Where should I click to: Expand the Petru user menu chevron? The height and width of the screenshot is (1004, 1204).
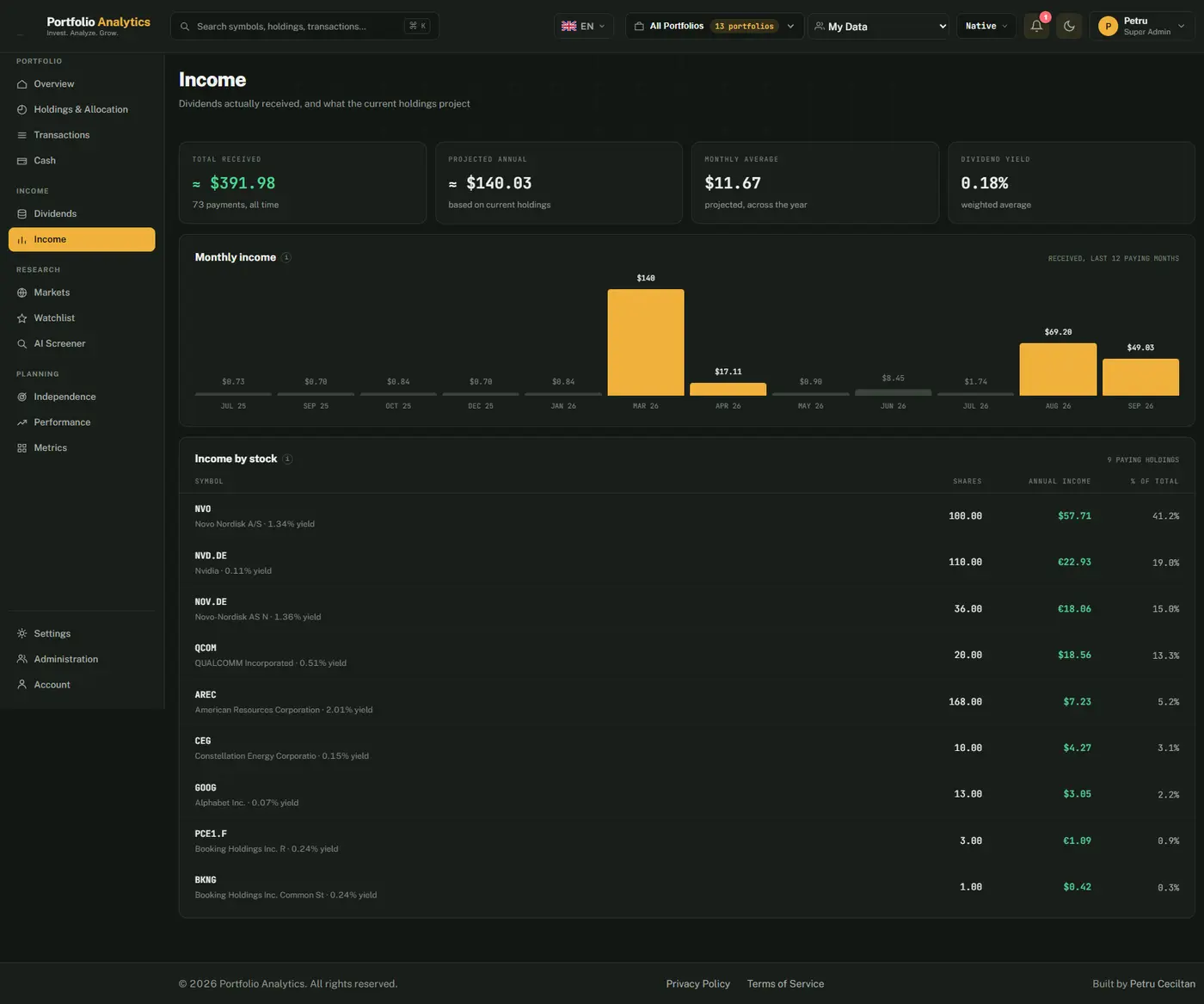[1181, 27]
